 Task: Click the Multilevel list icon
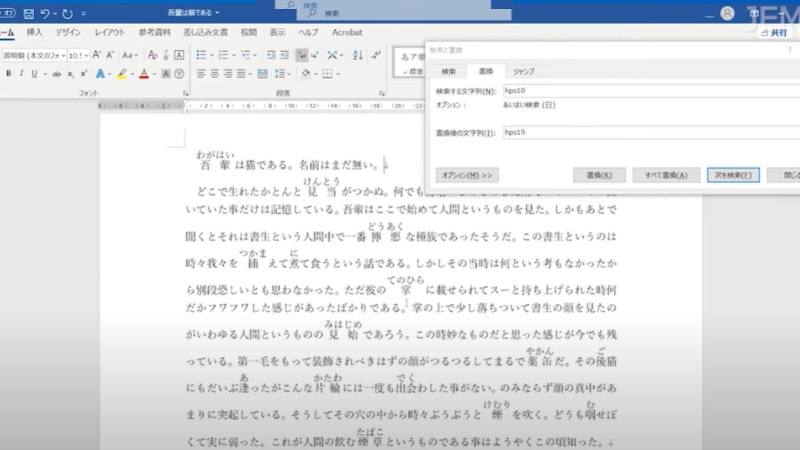(x=245, y=55)
